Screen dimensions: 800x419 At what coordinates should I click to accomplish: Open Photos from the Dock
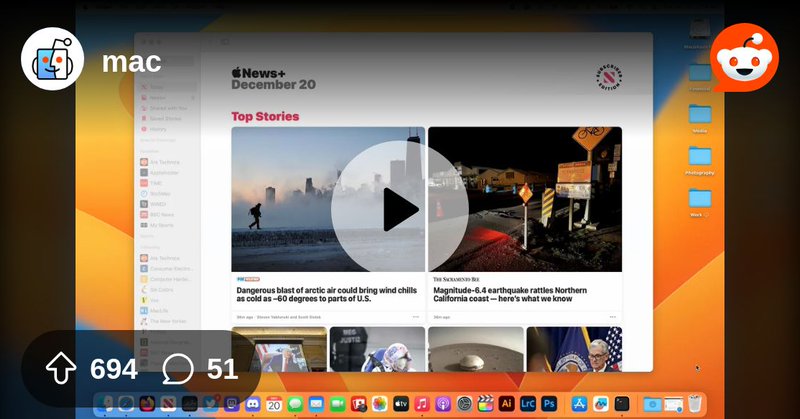click(380, 404)
